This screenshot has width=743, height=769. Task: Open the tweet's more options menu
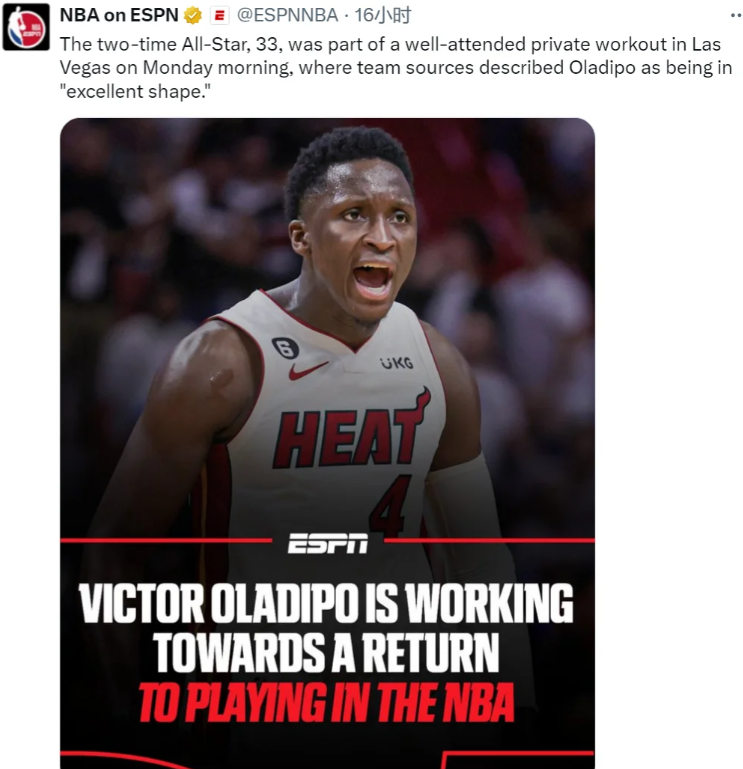click(736, 15)
